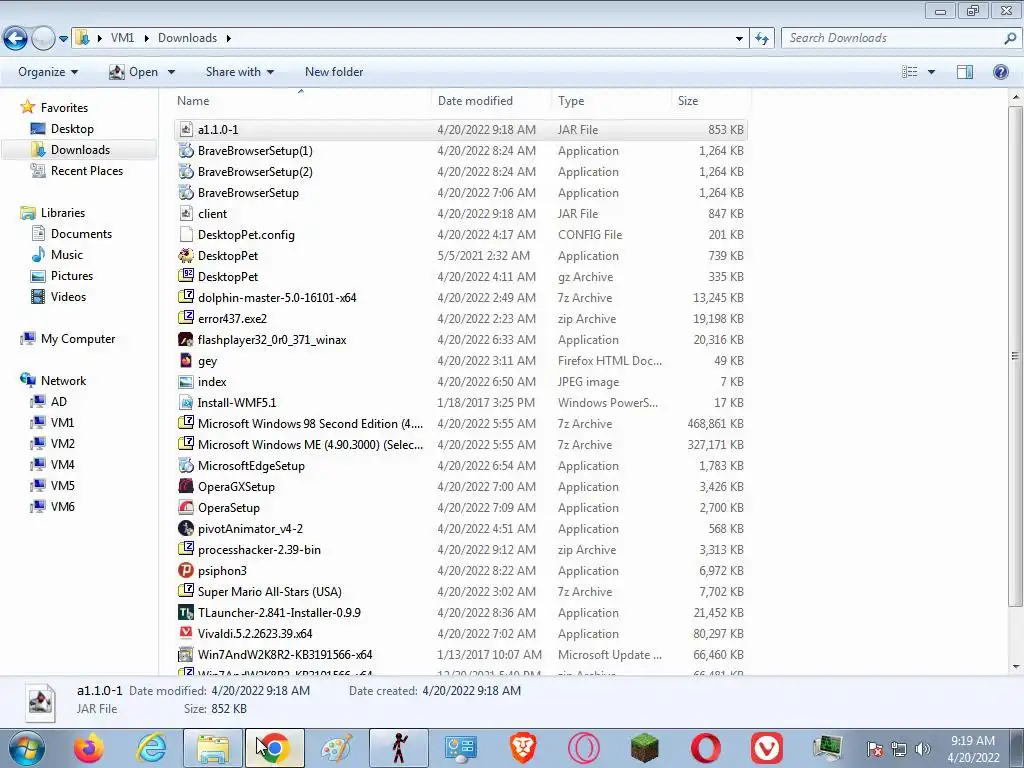Select the processhacker-2.39-bin file name
The image size is (1024, 768).
259,550
